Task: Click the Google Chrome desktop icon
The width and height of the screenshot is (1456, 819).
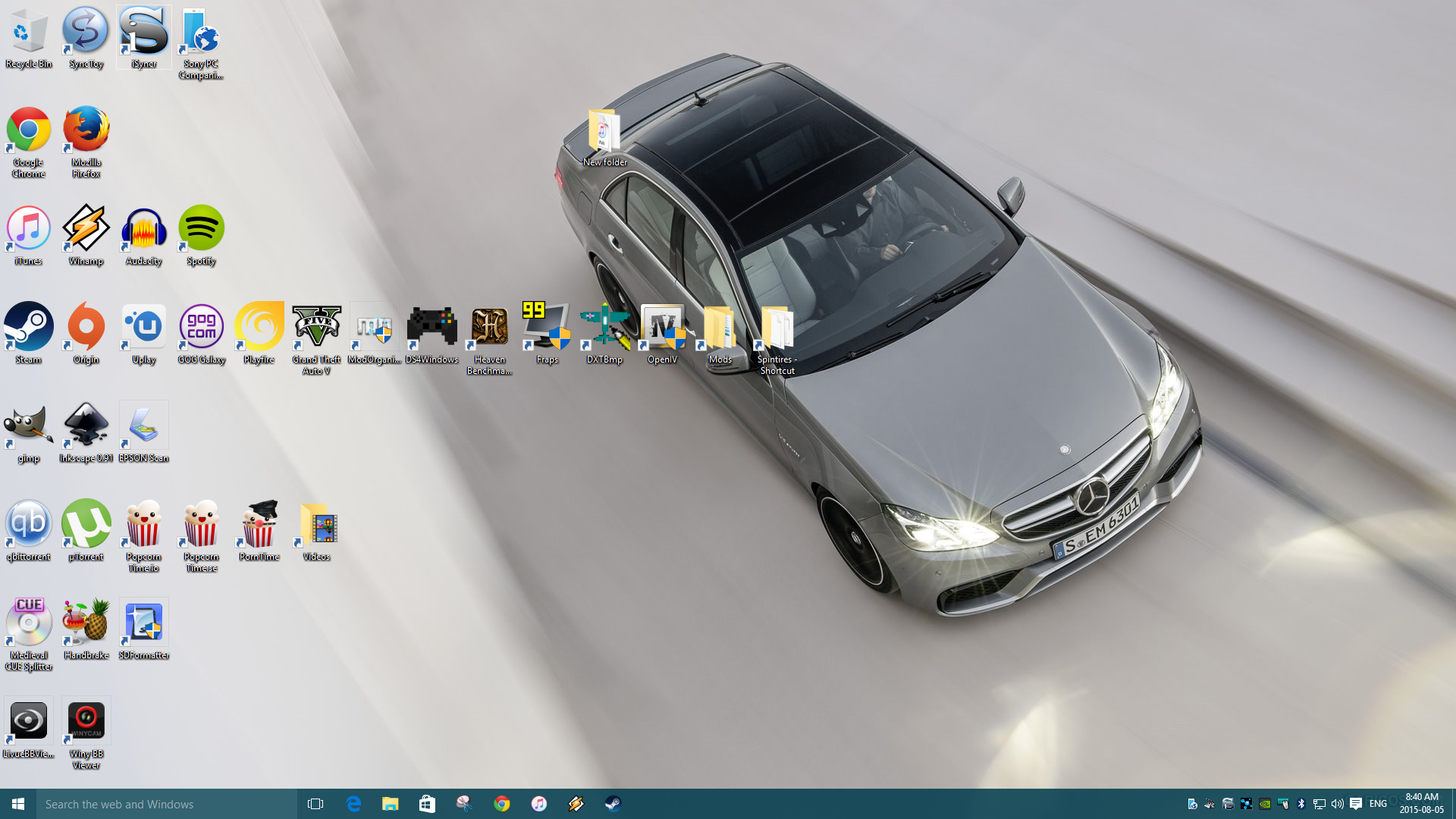Action: coord(29,142)
